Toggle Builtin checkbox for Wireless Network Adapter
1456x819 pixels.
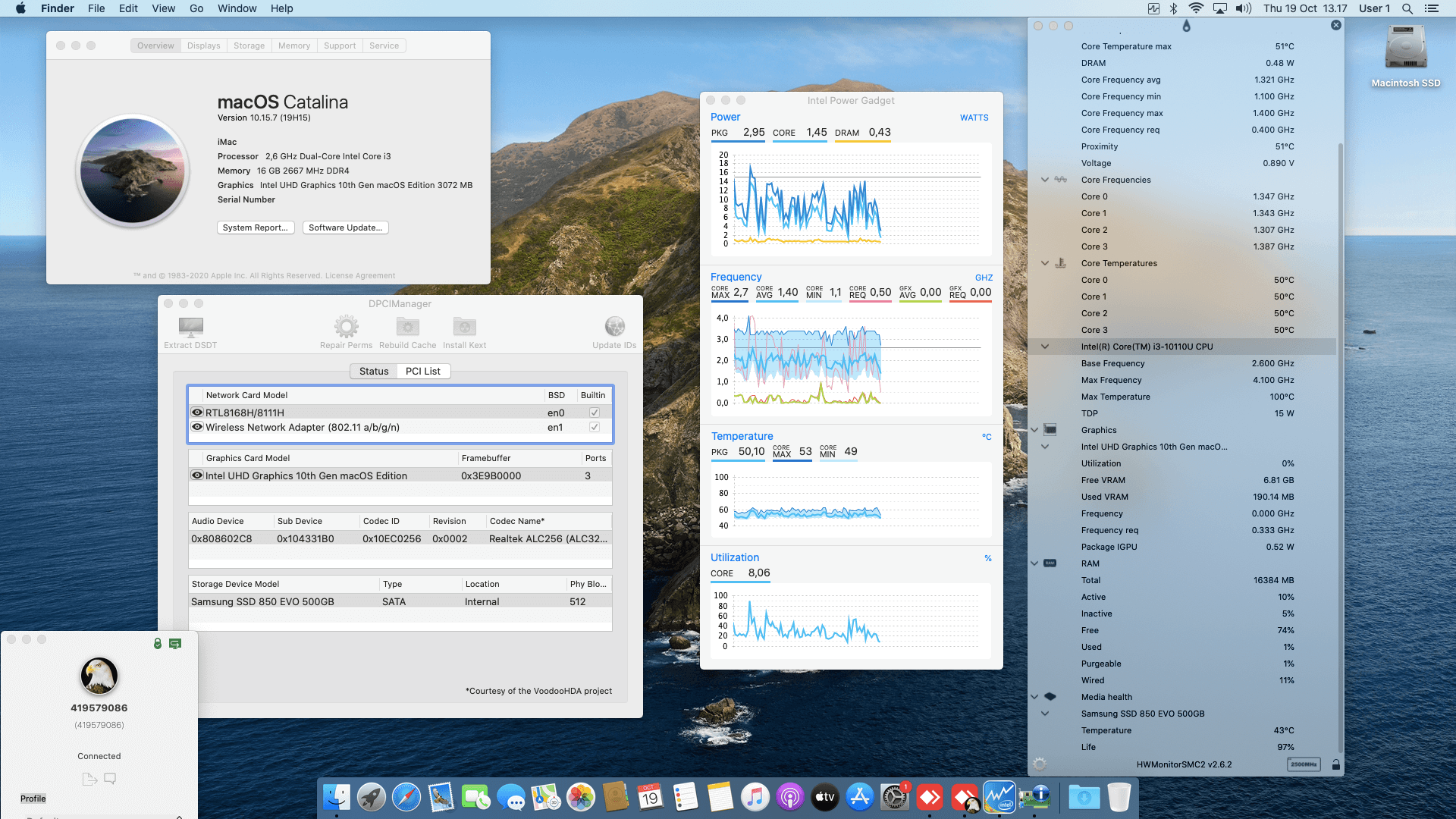coord(595,427)
